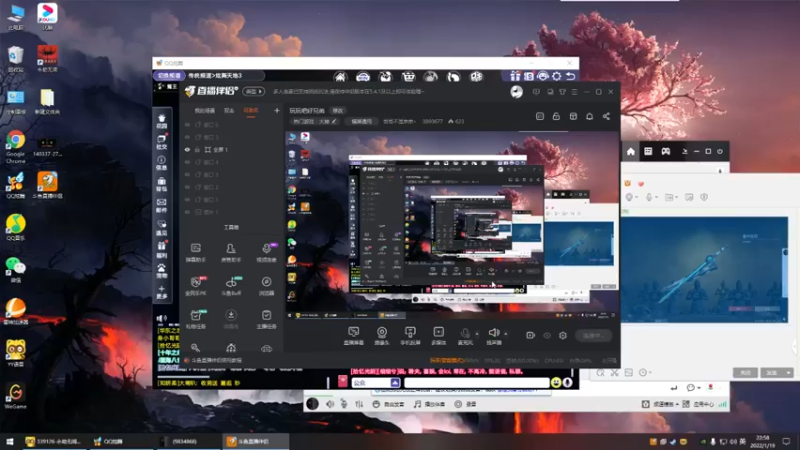Add the 手机投屏 source
The width and height of the screenshot is (800, 450).
pos(410,336)
